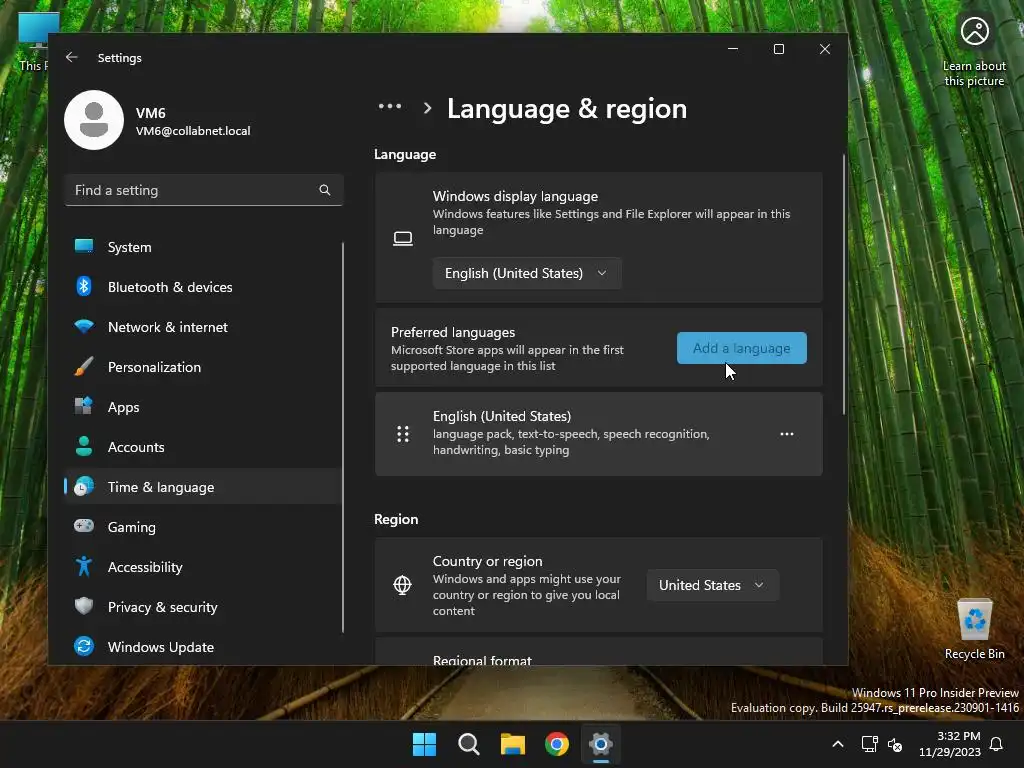Go back with the Settings back arrow
Screen dimensions: 1024x768
[72, 57]
